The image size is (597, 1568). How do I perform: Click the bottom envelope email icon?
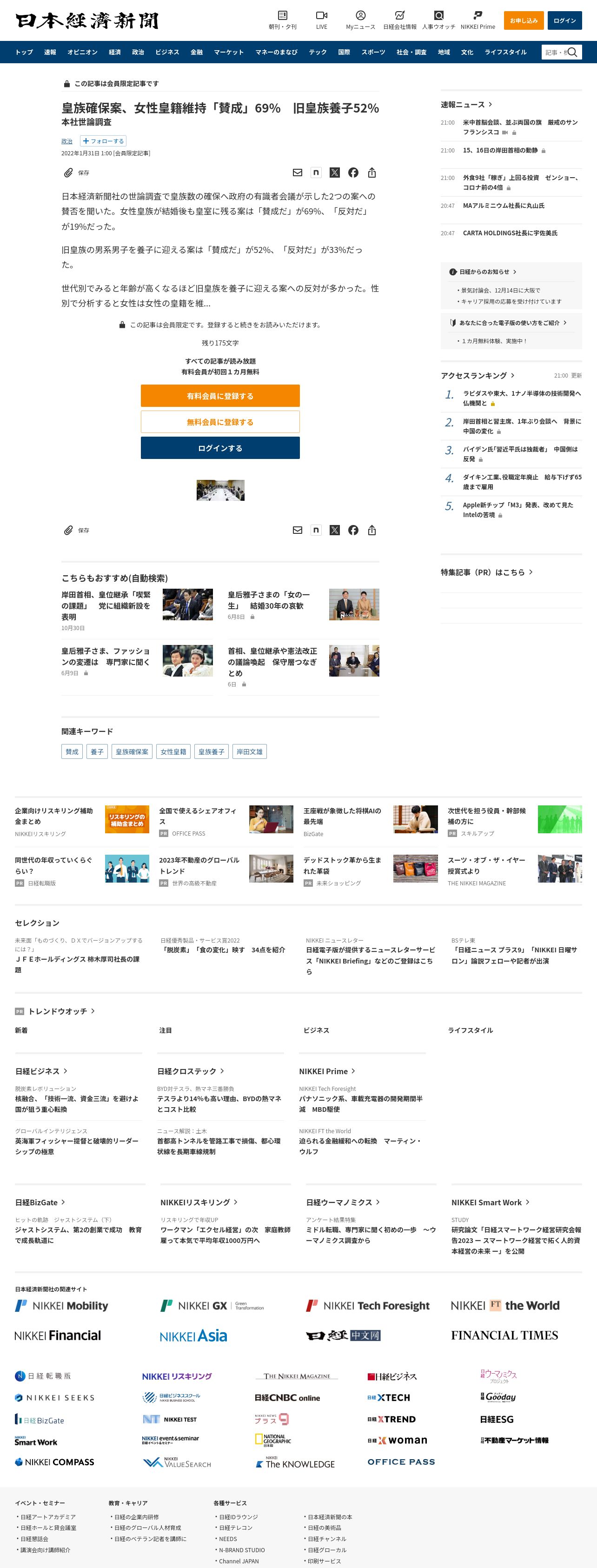pos(298,530)
